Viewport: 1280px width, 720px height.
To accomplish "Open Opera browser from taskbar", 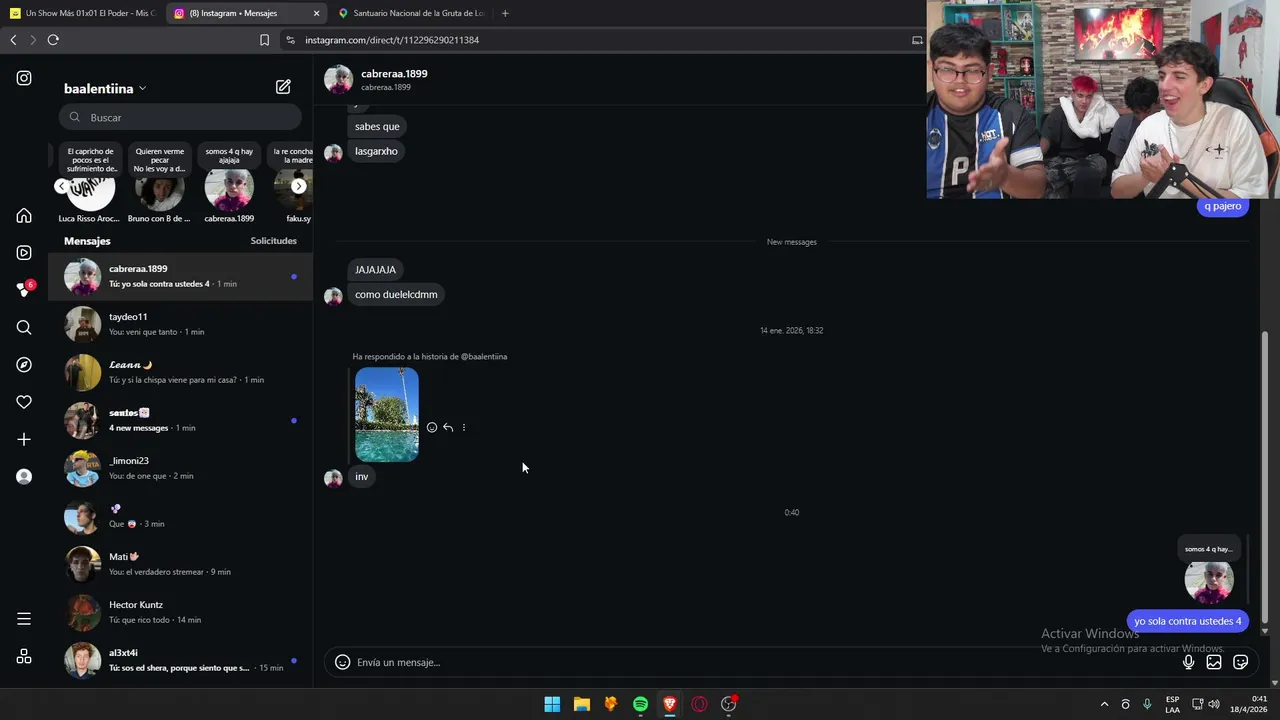I will [699, 704].
